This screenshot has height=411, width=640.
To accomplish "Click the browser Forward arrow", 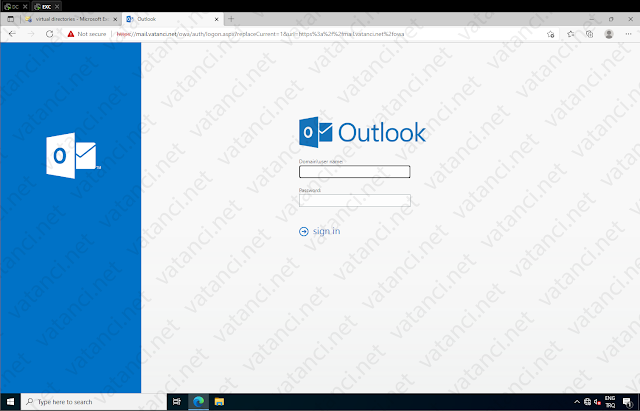I will pyautogui.click(x=31, y=34).
